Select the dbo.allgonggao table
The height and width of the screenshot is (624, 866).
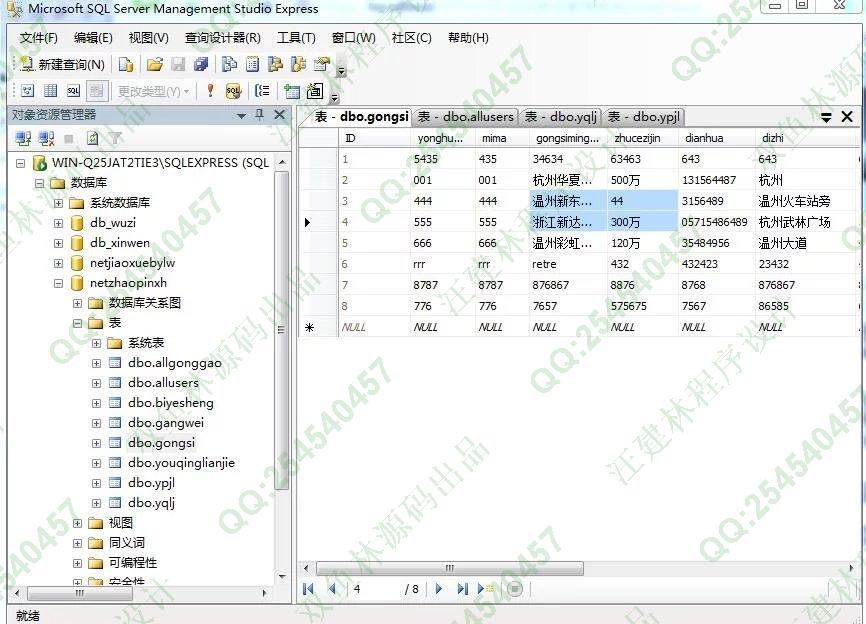[175, 363]
